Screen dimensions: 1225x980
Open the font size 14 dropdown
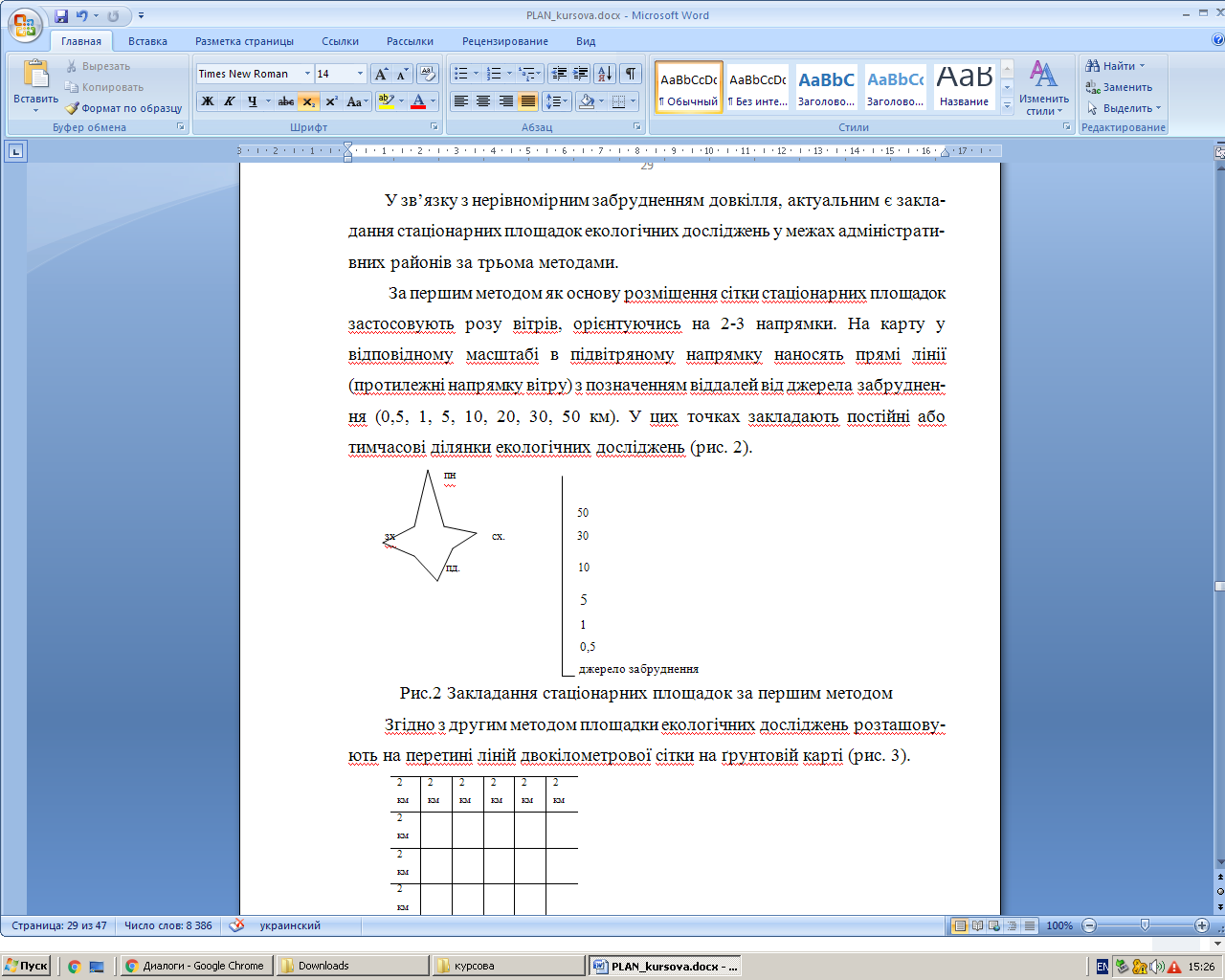coord(360,74)
